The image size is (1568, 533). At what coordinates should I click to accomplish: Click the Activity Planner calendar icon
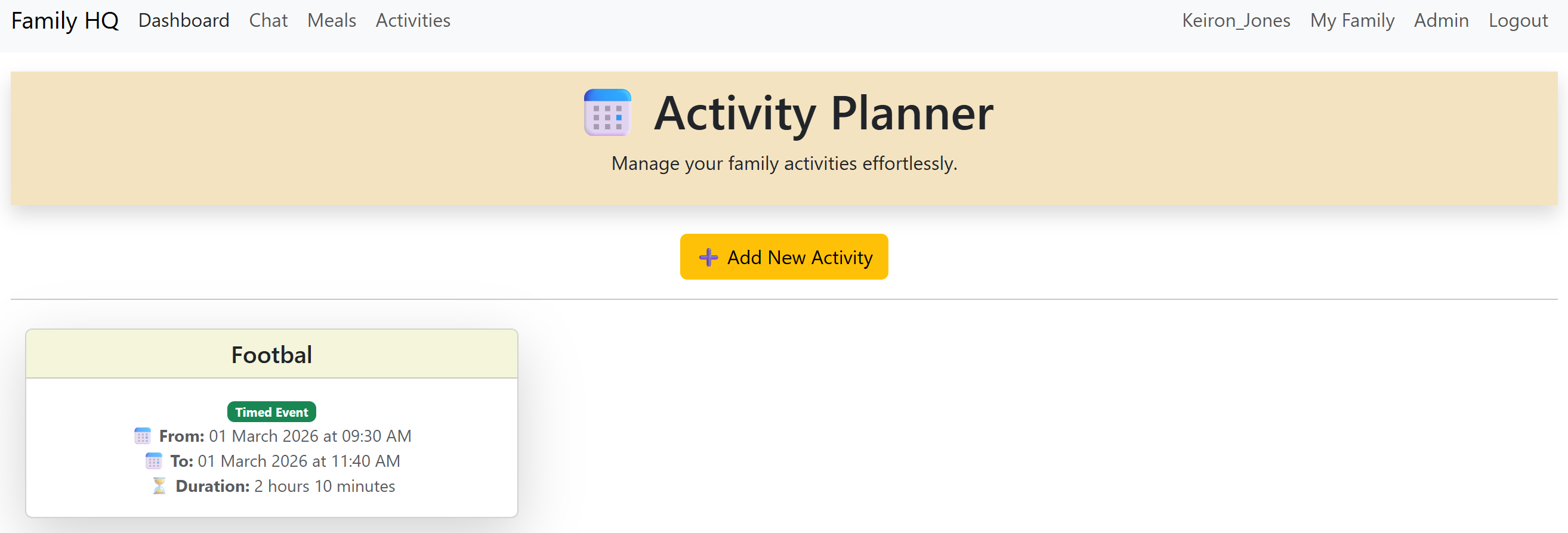click(607, 112)
